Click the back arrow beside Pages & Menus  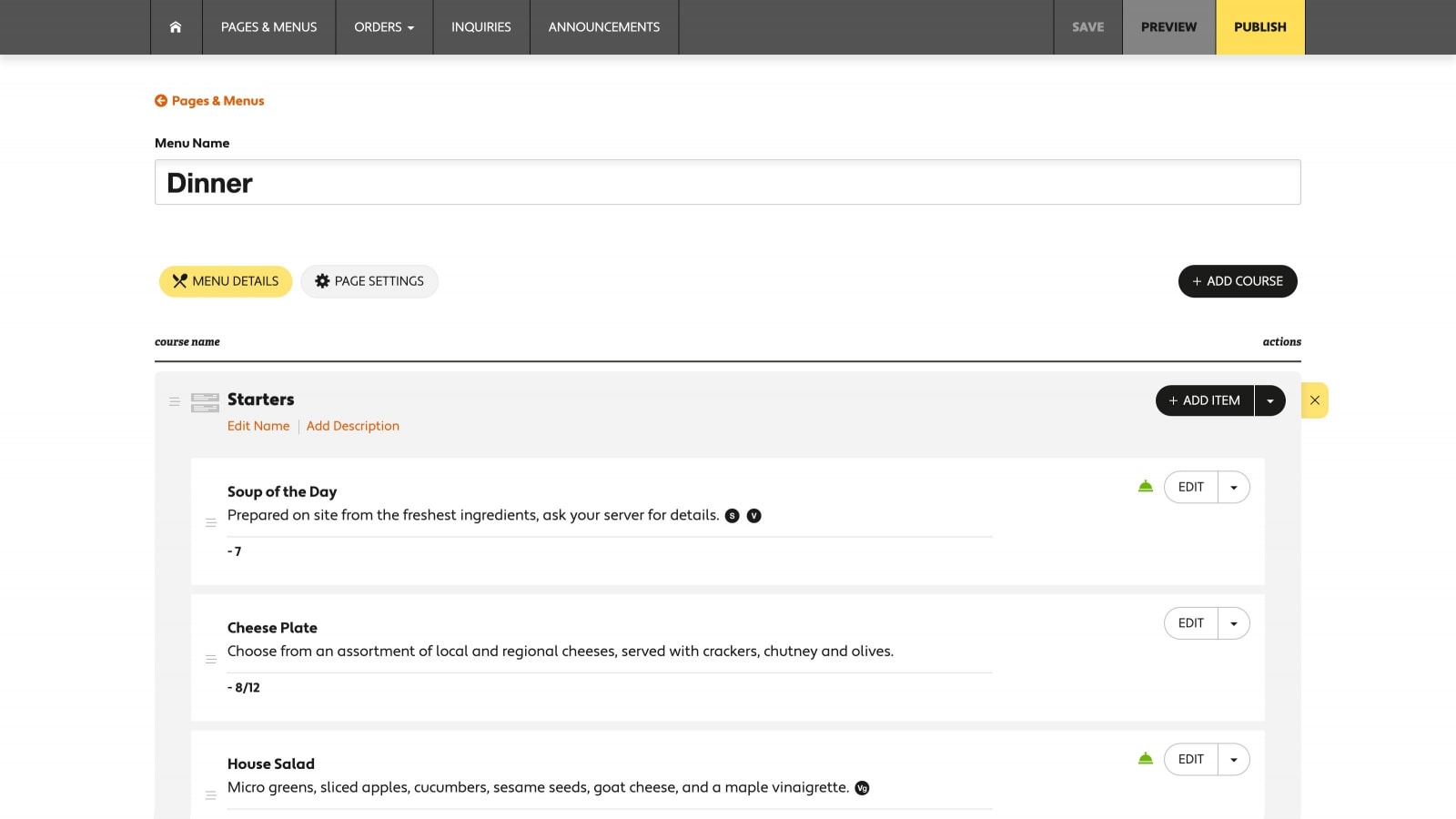click(161, 101)
